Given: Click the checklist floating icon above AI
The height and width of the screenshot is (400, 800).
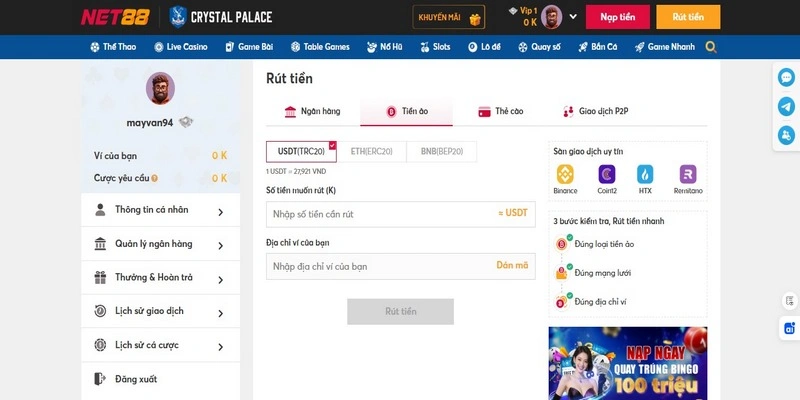Looking at the screenshot, I should click(x=790, y=301).
